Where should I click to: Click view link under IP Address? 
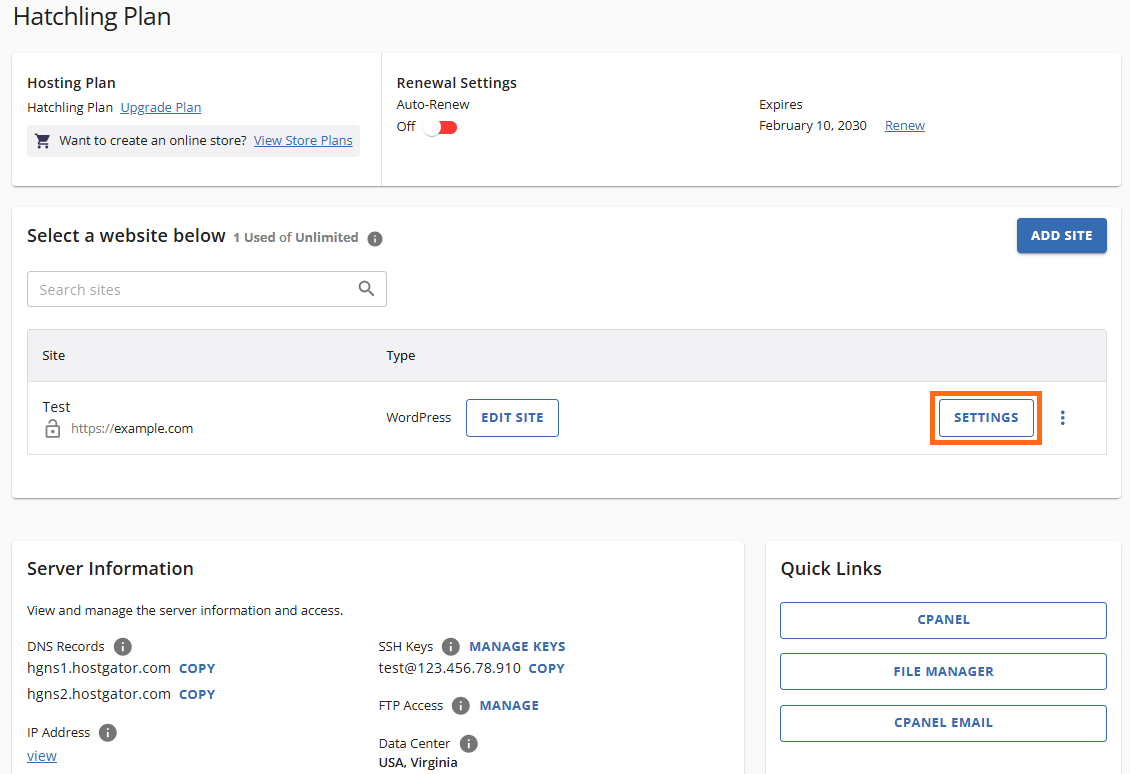[42, 756]
